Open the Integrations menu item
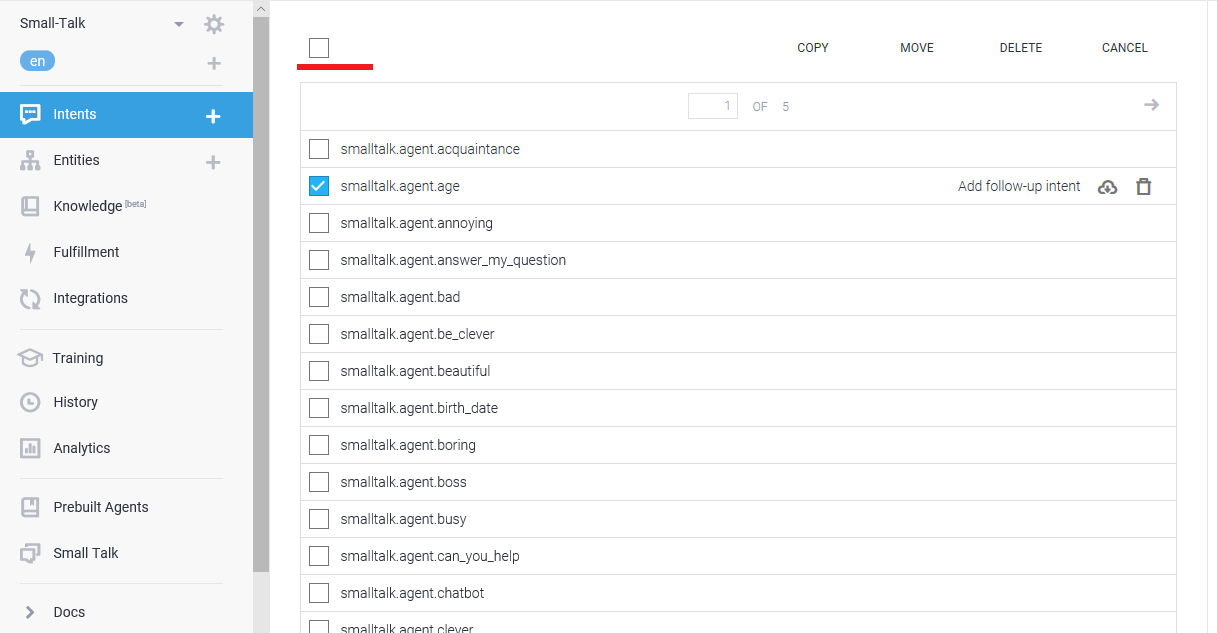This screenshot has width=1217, height=633. 90,298
